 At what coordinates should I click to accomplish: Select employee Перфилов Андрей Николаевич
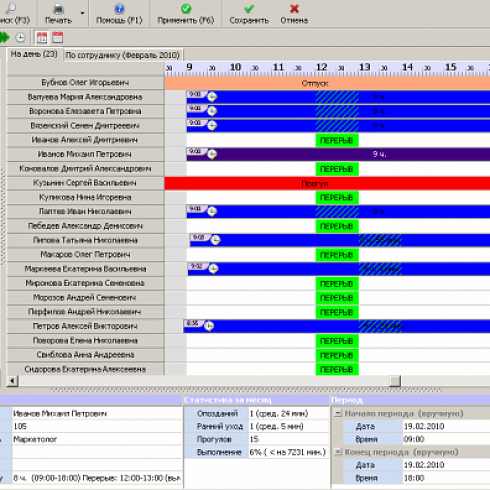click(85, 312)
